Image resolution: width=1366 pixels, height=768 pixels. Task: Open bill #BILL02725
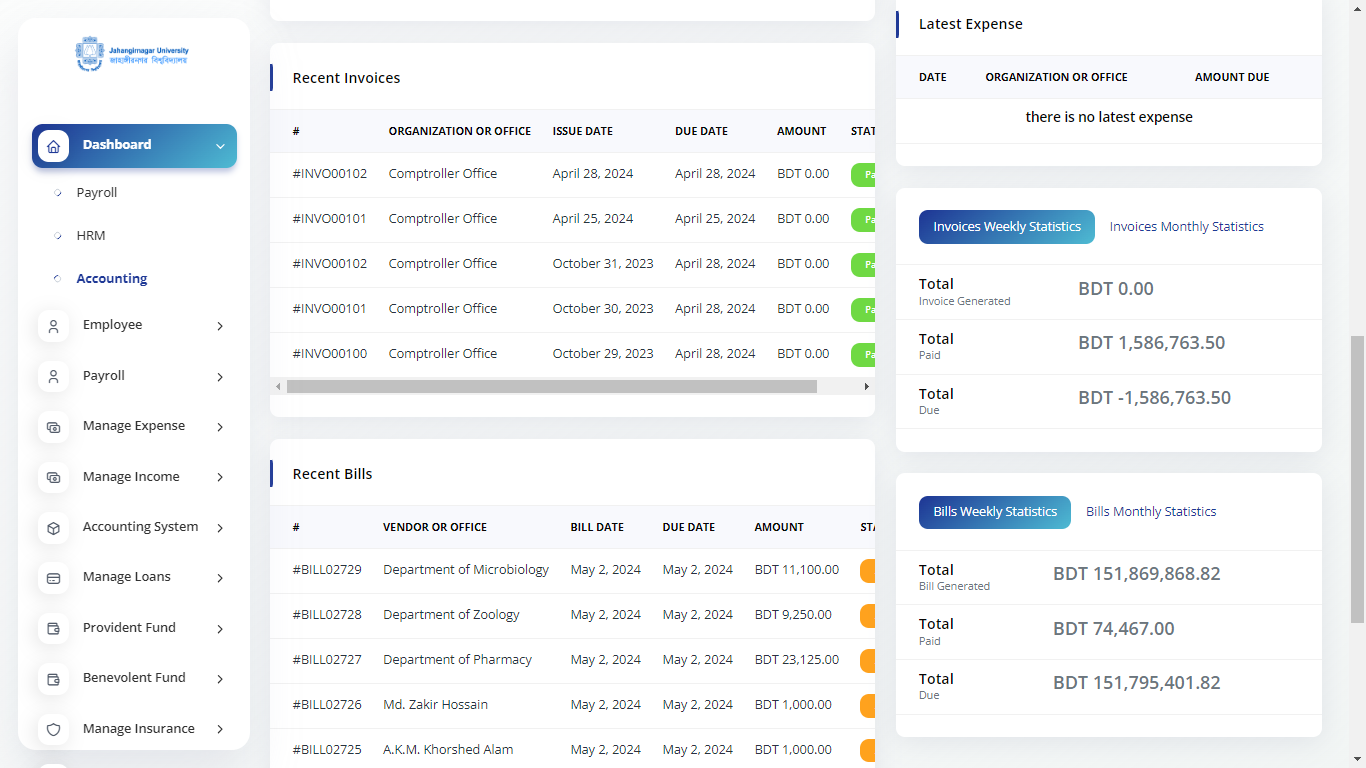coord(327,750)
